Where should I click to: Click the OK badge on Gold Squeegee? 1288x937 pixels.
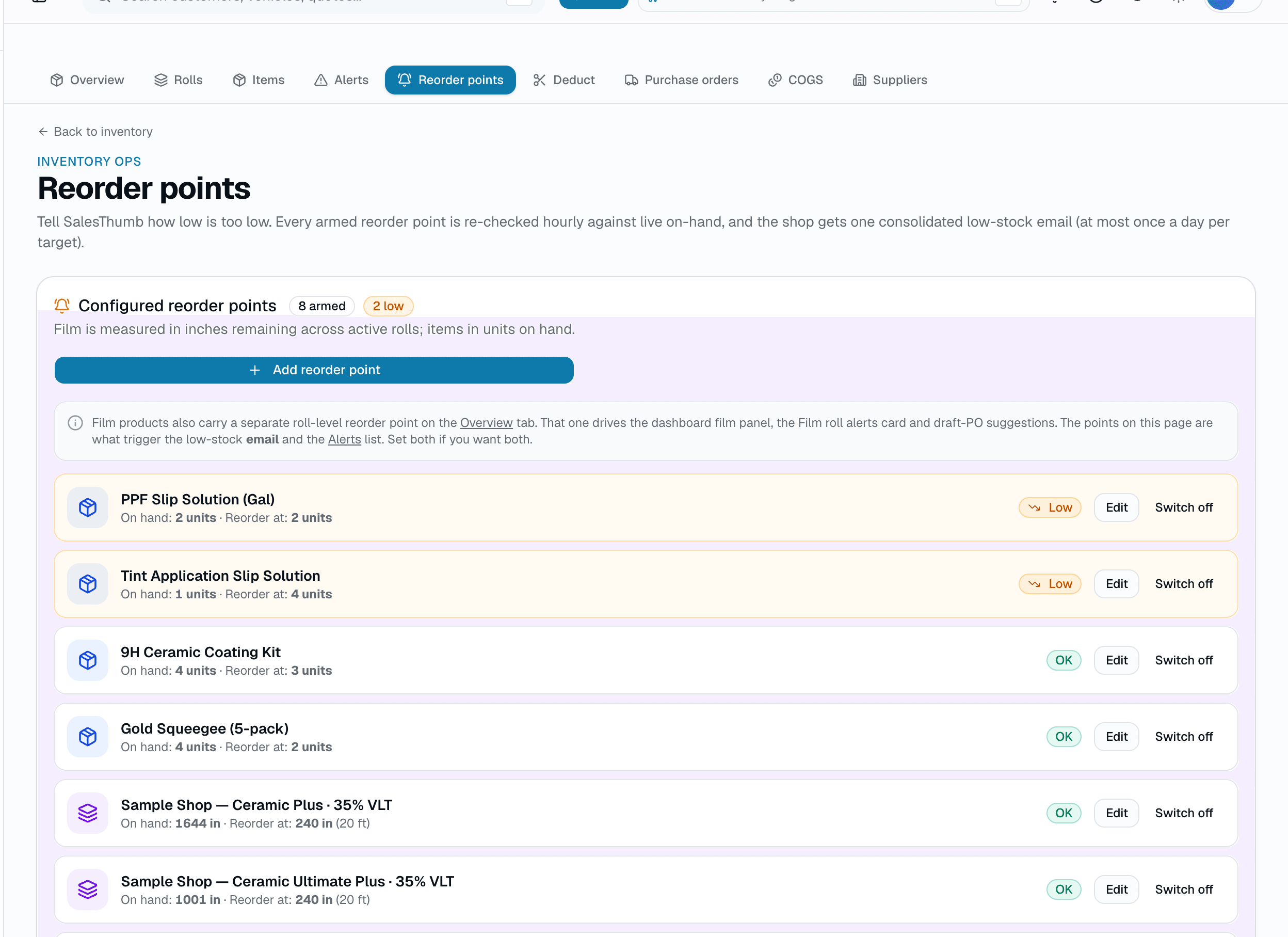pos(1063,736)
